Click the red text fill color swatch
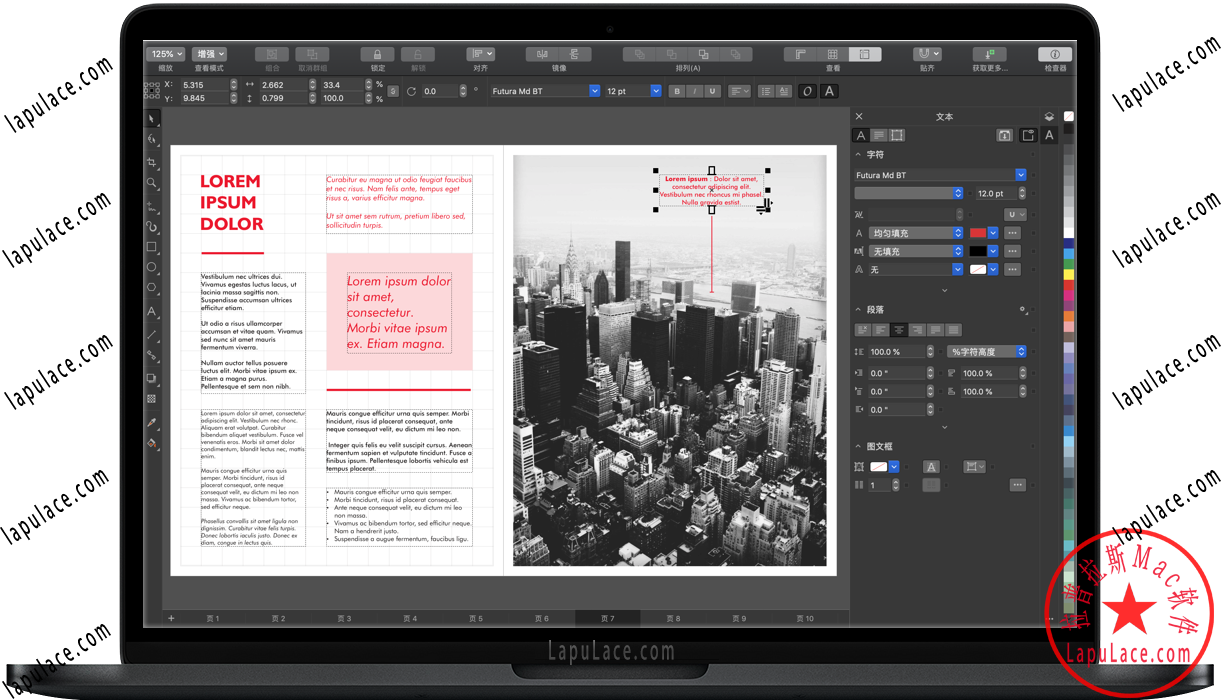 click(x=978, y=233)
